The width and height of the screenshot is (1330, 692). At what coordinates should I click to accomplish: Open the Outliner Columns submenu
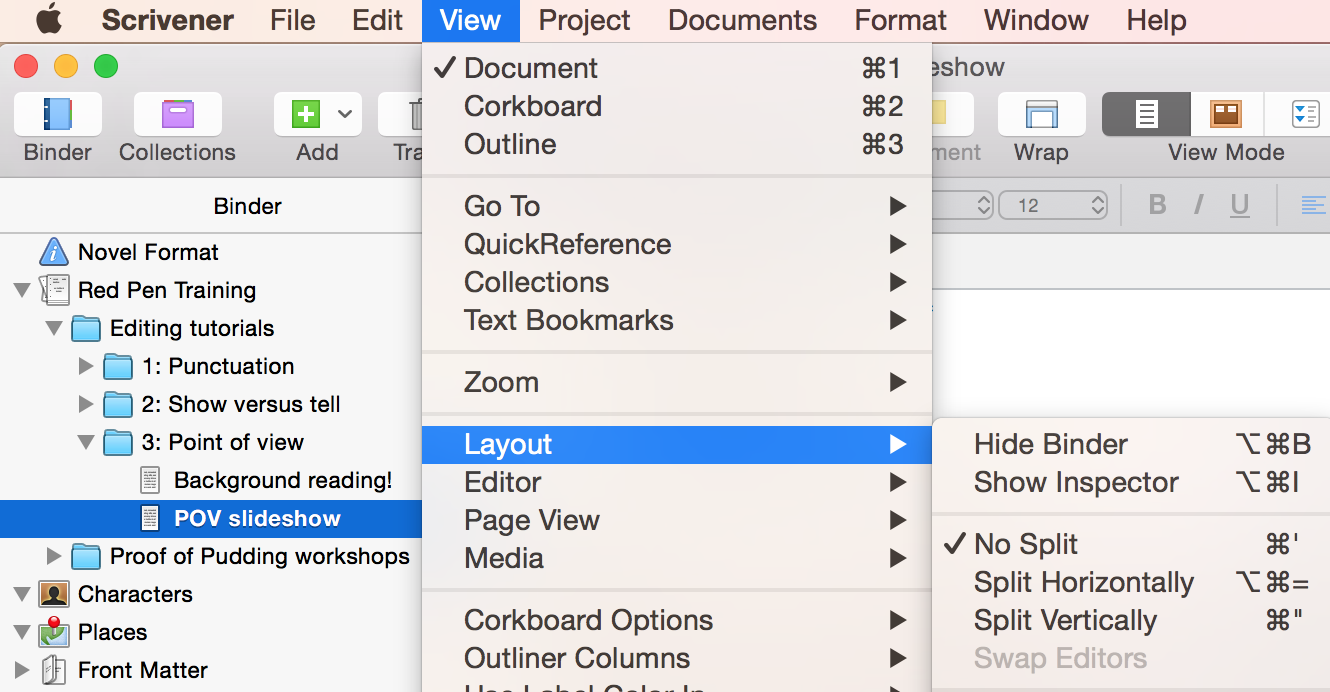(677, 658)
